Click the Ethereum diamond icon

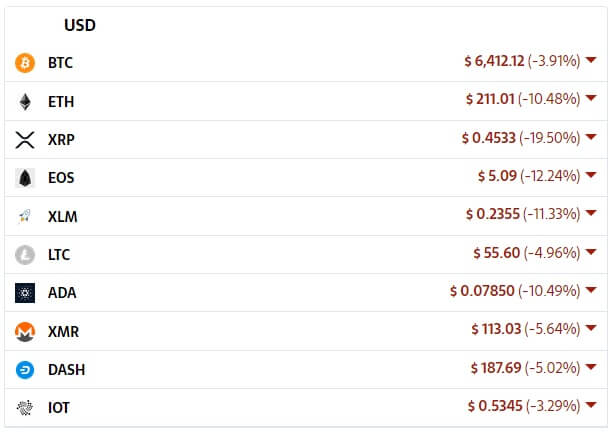click(x=25, y=102)
